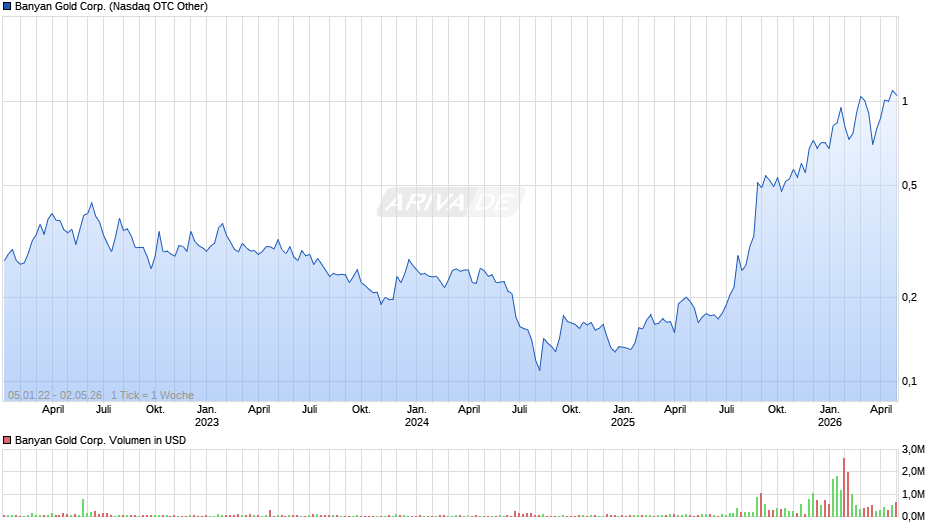Click the tallest red volume bar in 2026

point(844,488)
